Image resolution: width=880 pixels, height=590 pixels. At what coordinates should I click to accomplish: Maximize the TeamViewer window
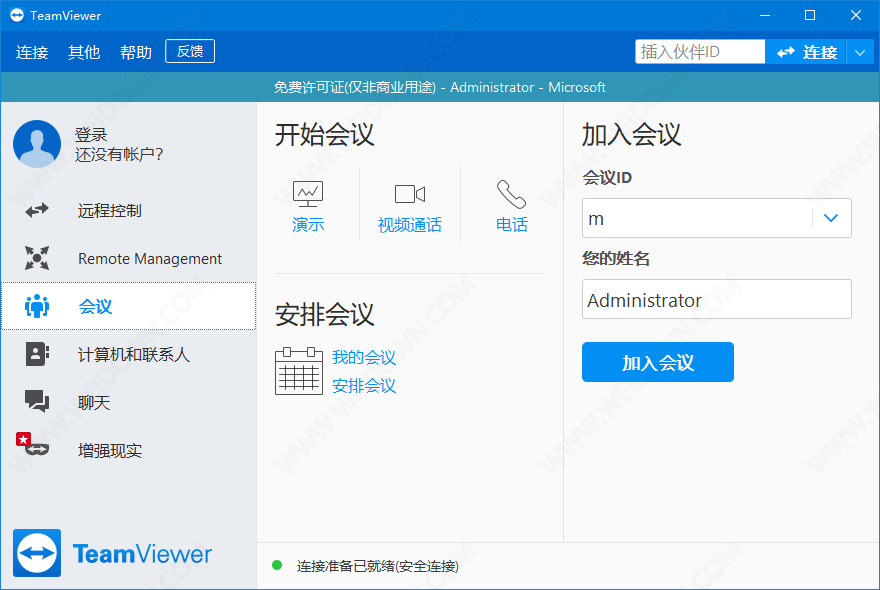pyautogui.click(x=810, y=15)
